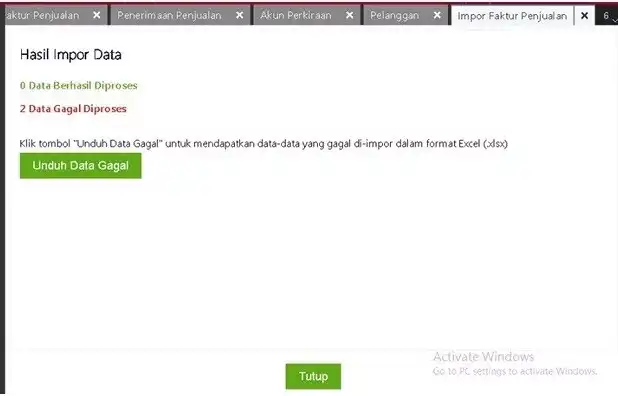The height and width of the screenshot is (396, 618).
Task: Click the 2 Data Gagal Diproses message
Action: (73, 109)
